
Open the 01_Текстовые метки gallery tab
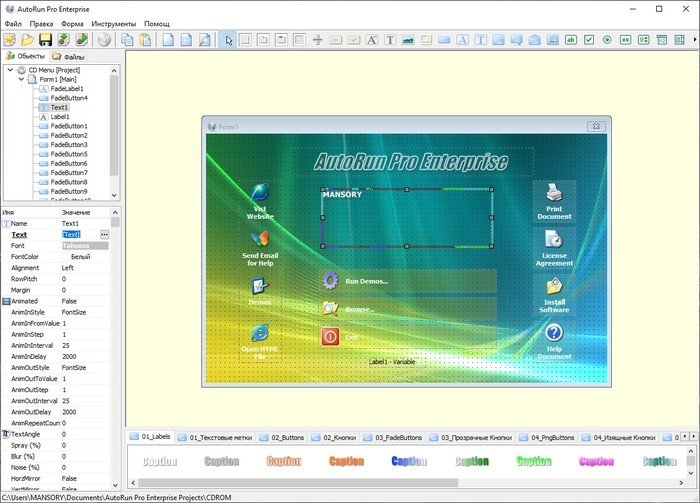coord(215,437)
